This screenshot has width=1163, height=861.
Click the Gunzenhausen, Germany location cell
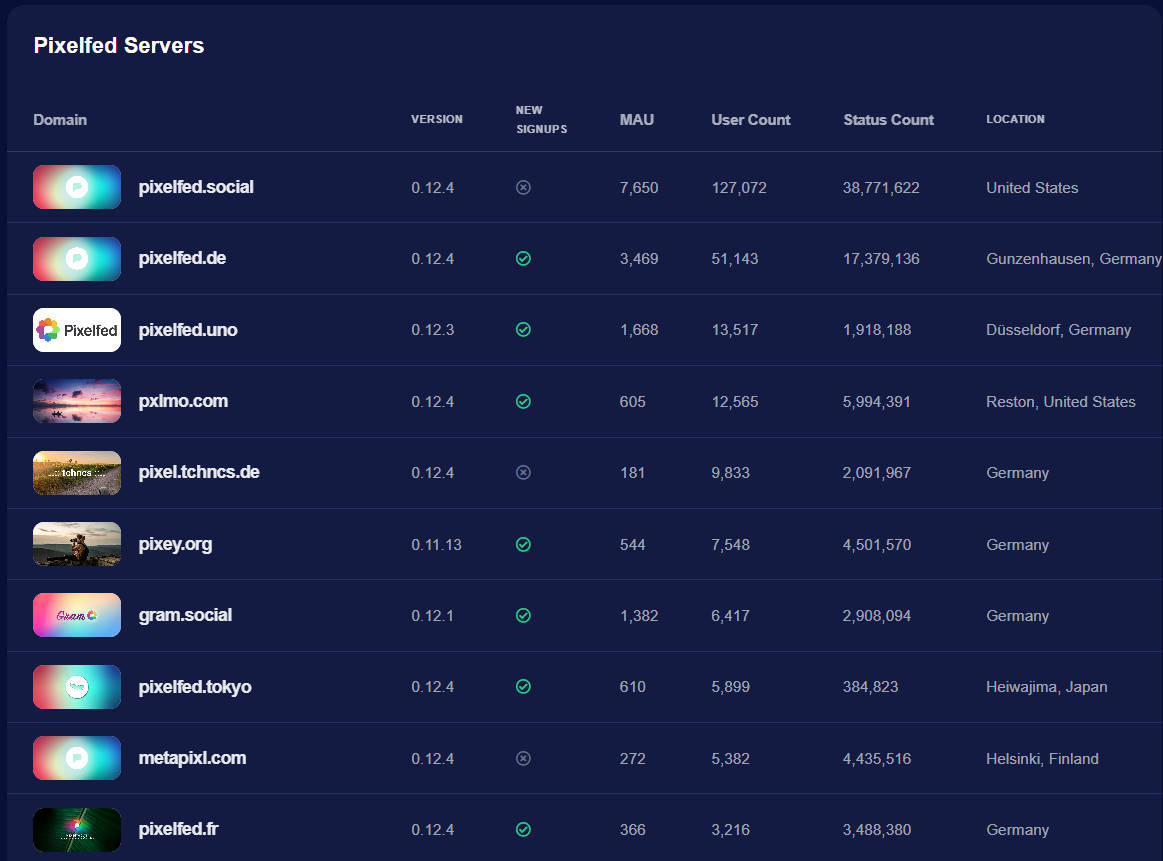(x=1073, y=259)
